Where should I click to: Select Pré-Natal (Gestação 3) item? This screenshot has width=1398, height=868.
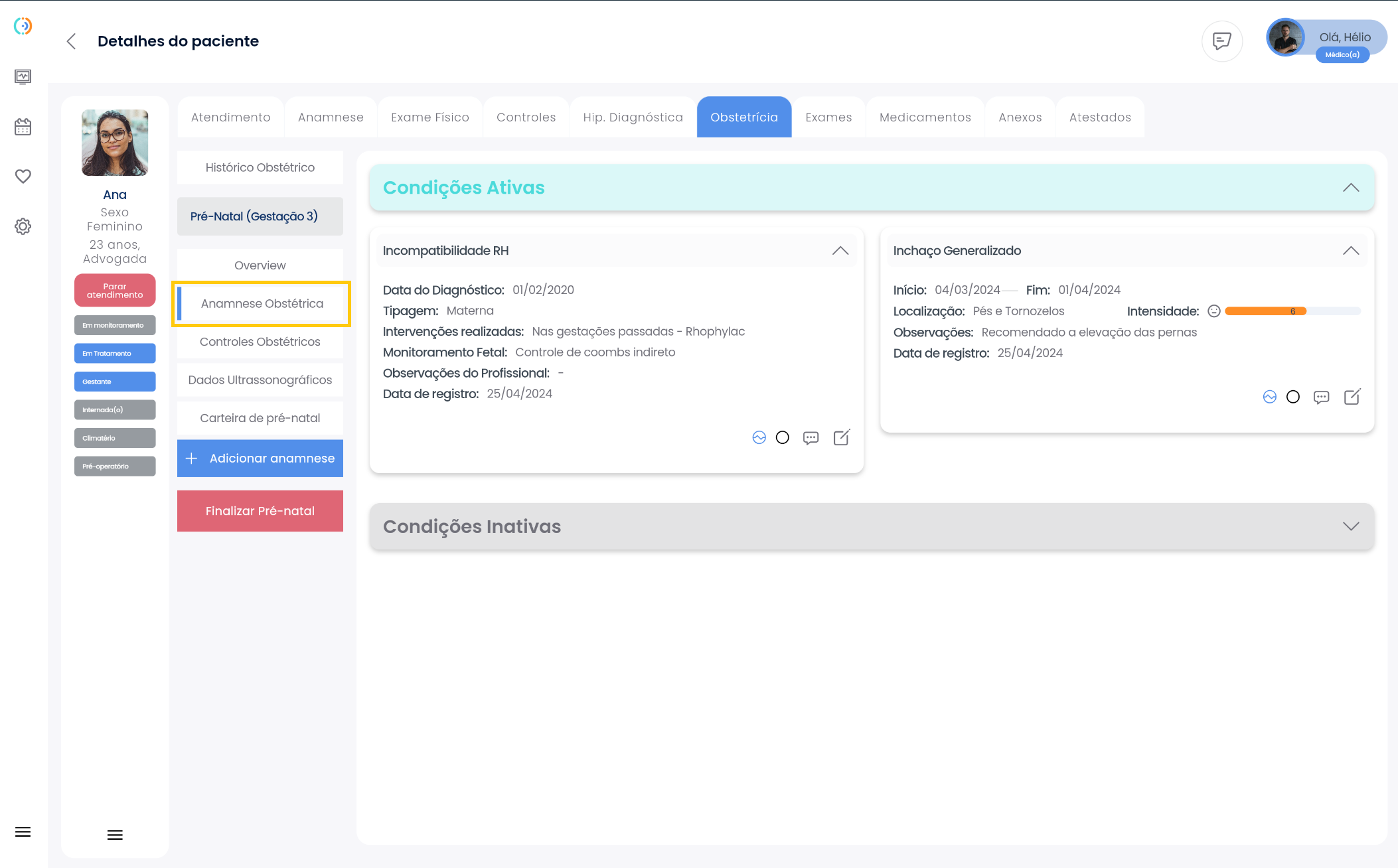pos(260,216)
